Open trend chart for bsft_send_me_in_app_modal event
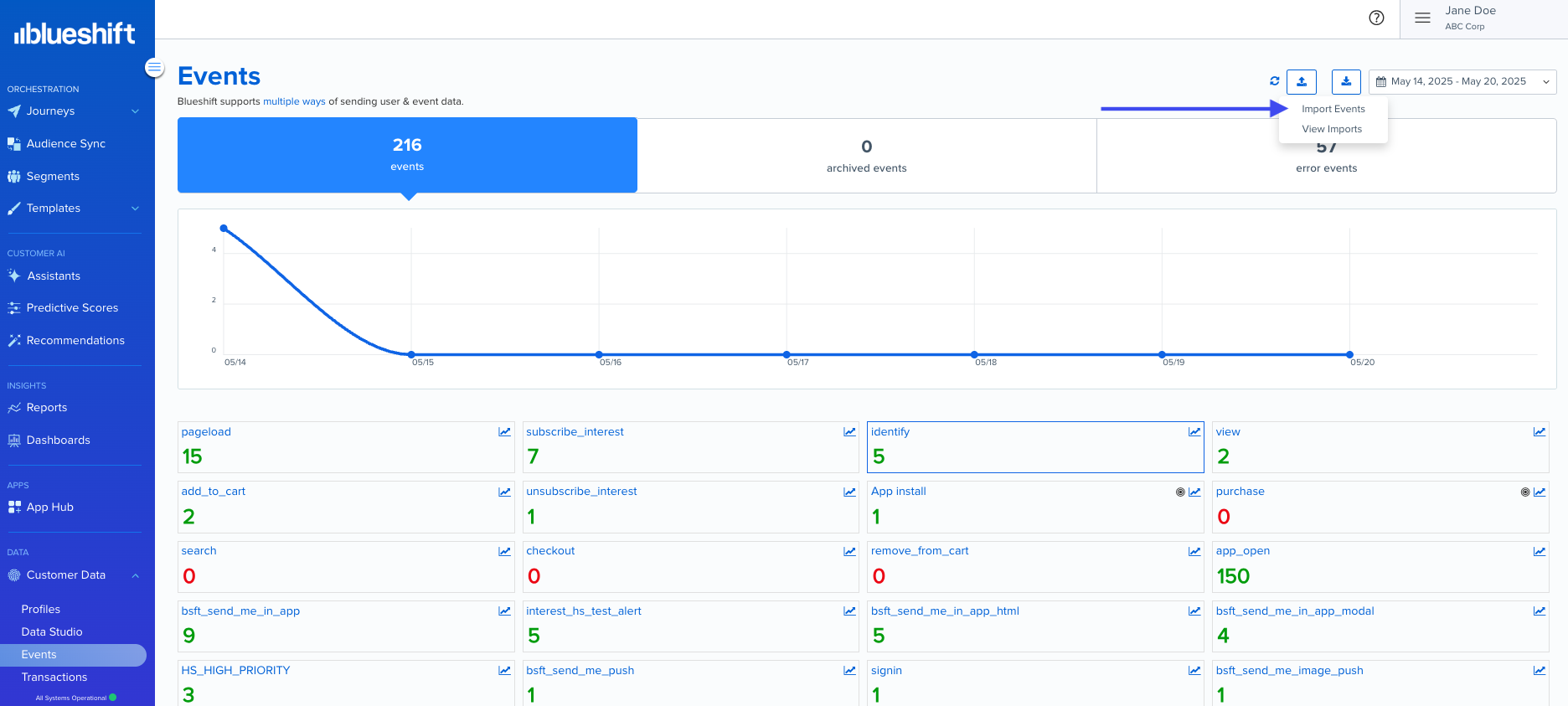Viewport: 1568px width, 706px height. coord(1540,611)
